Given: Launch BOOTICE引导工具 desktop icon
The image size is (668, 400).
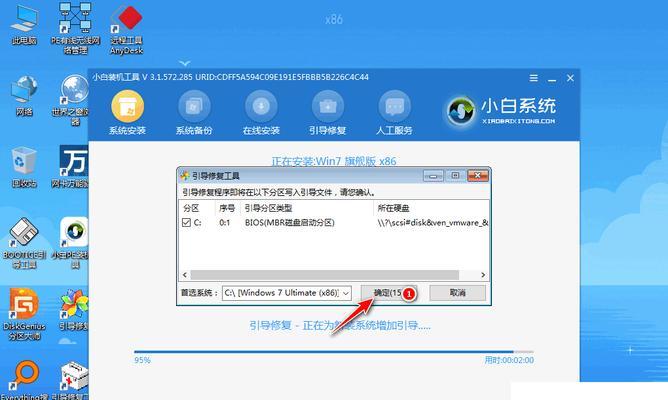Looking at the screenshot, I should [x=24, y=243].
